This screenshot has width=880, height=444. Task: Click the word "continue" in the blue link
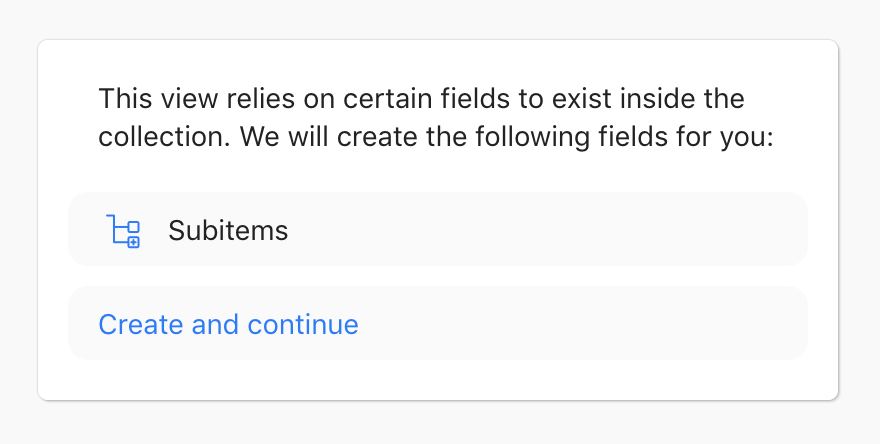303,324
